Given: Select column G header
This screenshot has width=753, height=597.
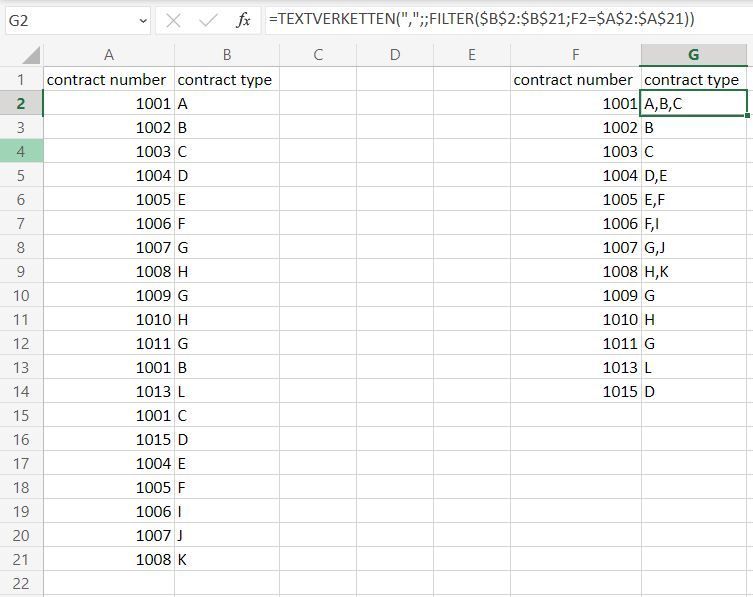Looking at the screenshot, I should (x=693, y=55).
